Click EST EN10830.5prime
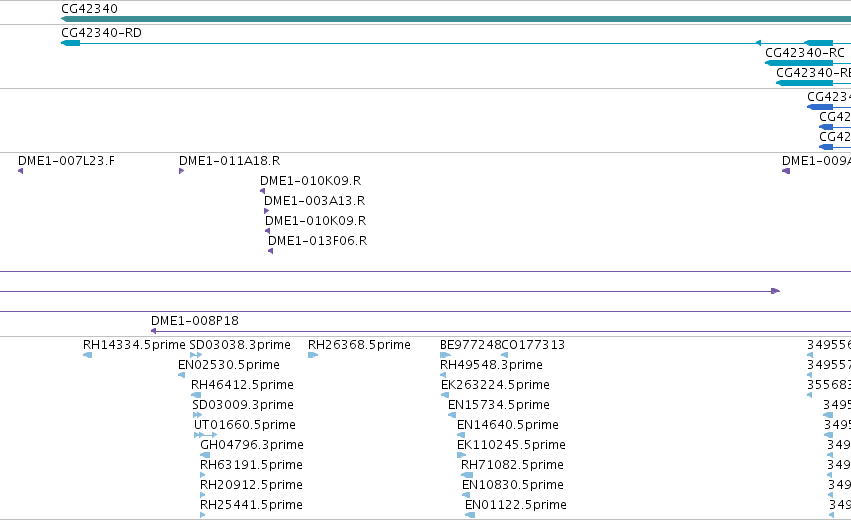This screenshot has height=520, width=851. click(x=513, y=485)
